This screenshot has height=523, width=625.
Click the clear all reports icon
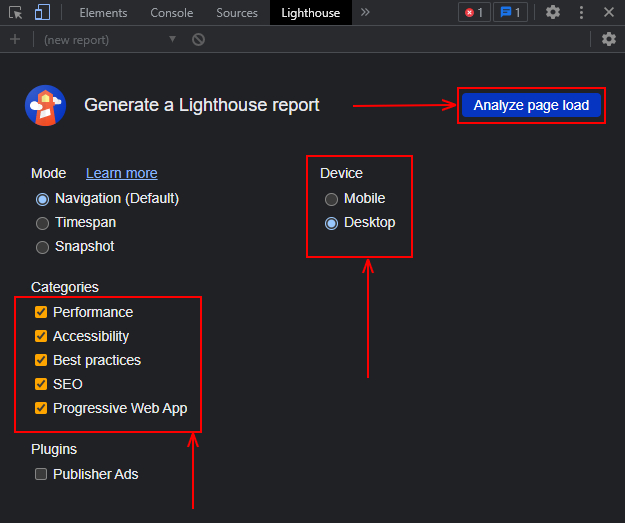click(x=198, y=39)
